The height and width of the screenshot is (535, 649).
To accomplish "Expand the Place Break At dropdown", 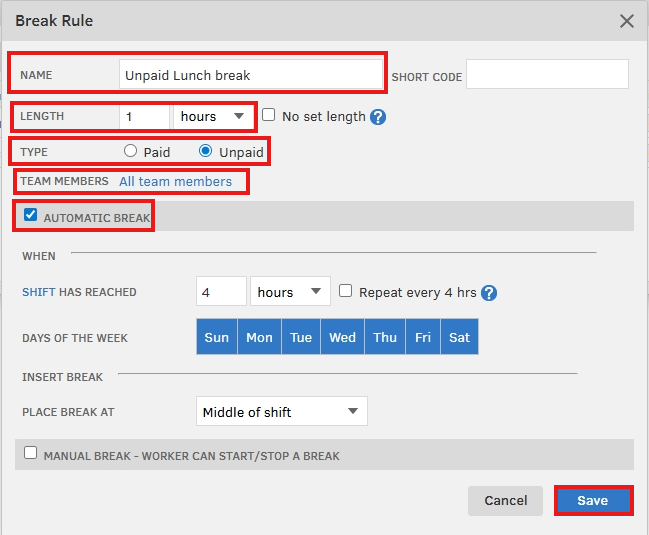I will click(282, 411).
